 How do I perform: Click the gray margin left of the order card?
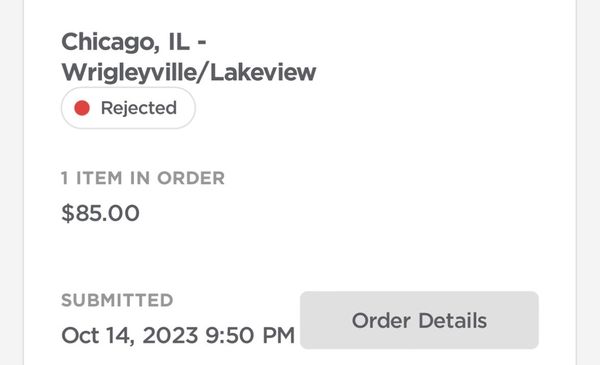point(11,182)
